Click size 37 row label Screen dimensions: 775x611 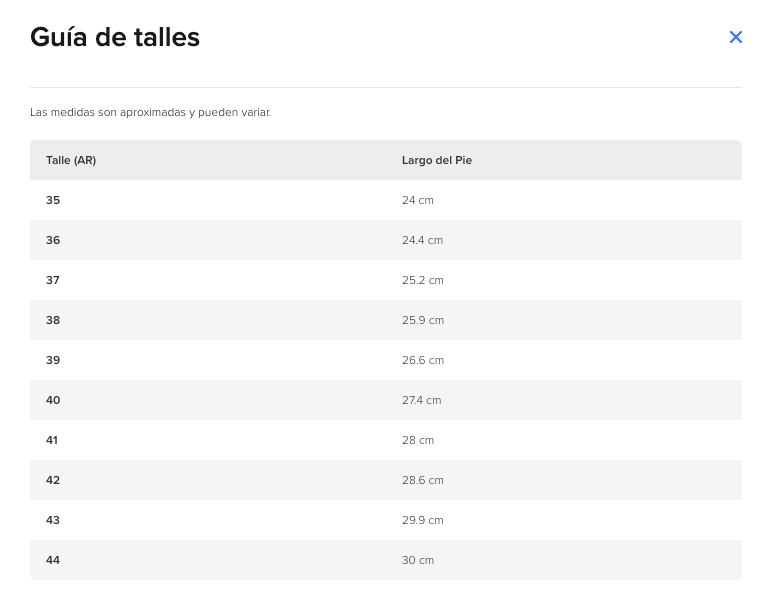[52, 280]
